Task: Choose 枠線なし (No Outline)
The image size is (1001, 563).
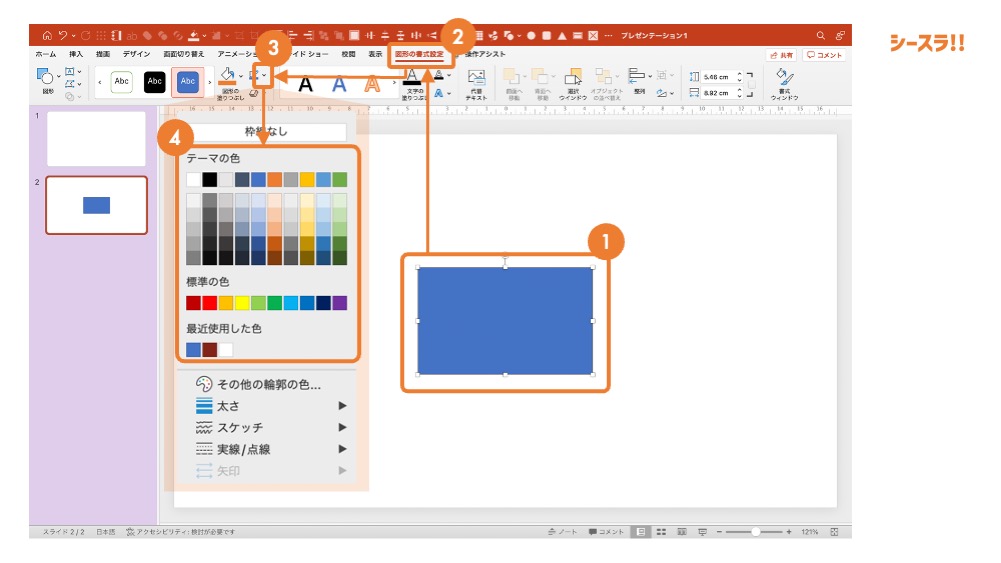Action: [265, 132]
